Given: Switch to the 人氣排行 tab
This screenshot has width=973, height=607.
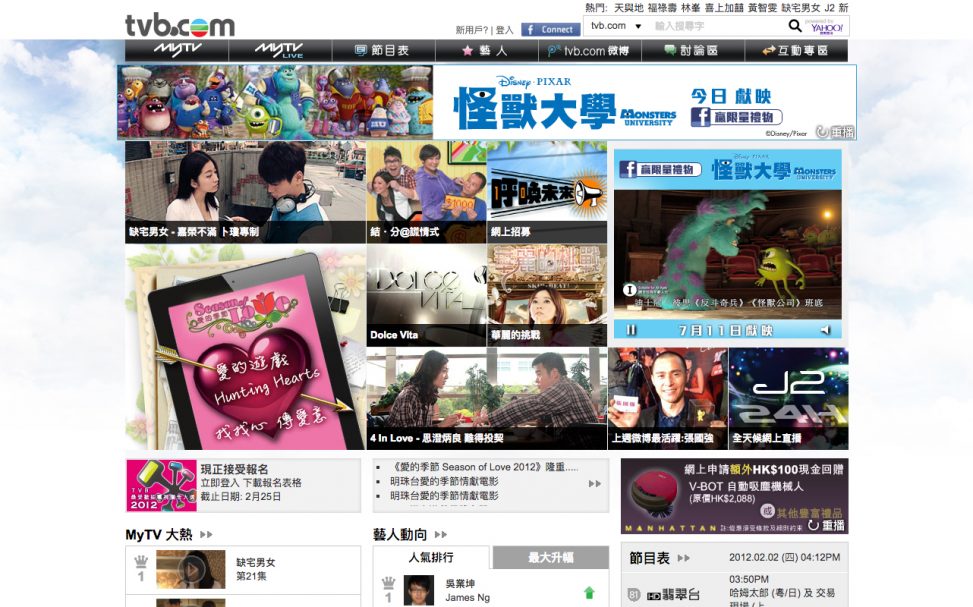Looking at the screenshot, I should point(431,557).
